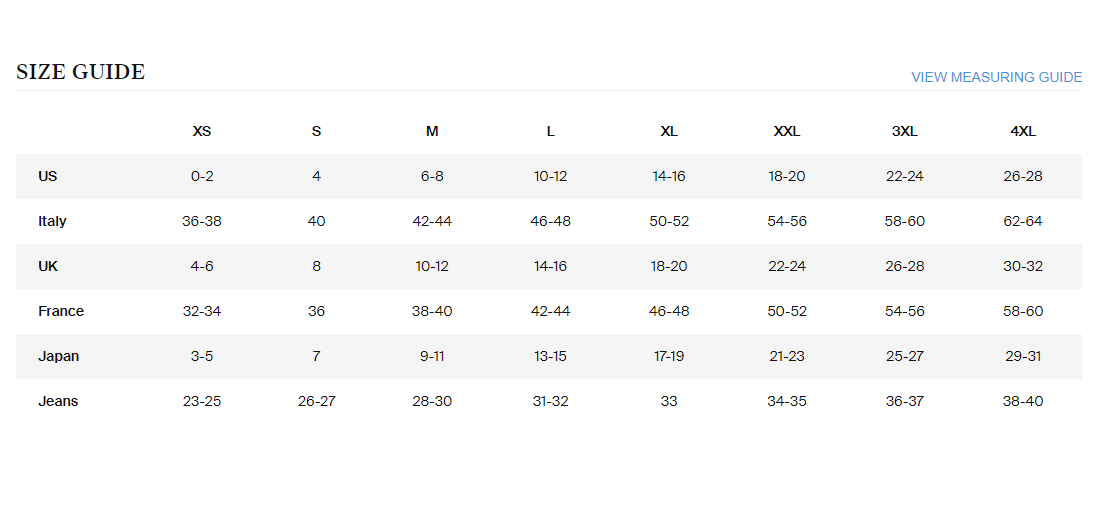Select the Italy row label
Image resolution: width=1096 pixels, height=516 pixels.
pyautogui.click(x=53, y=221)
